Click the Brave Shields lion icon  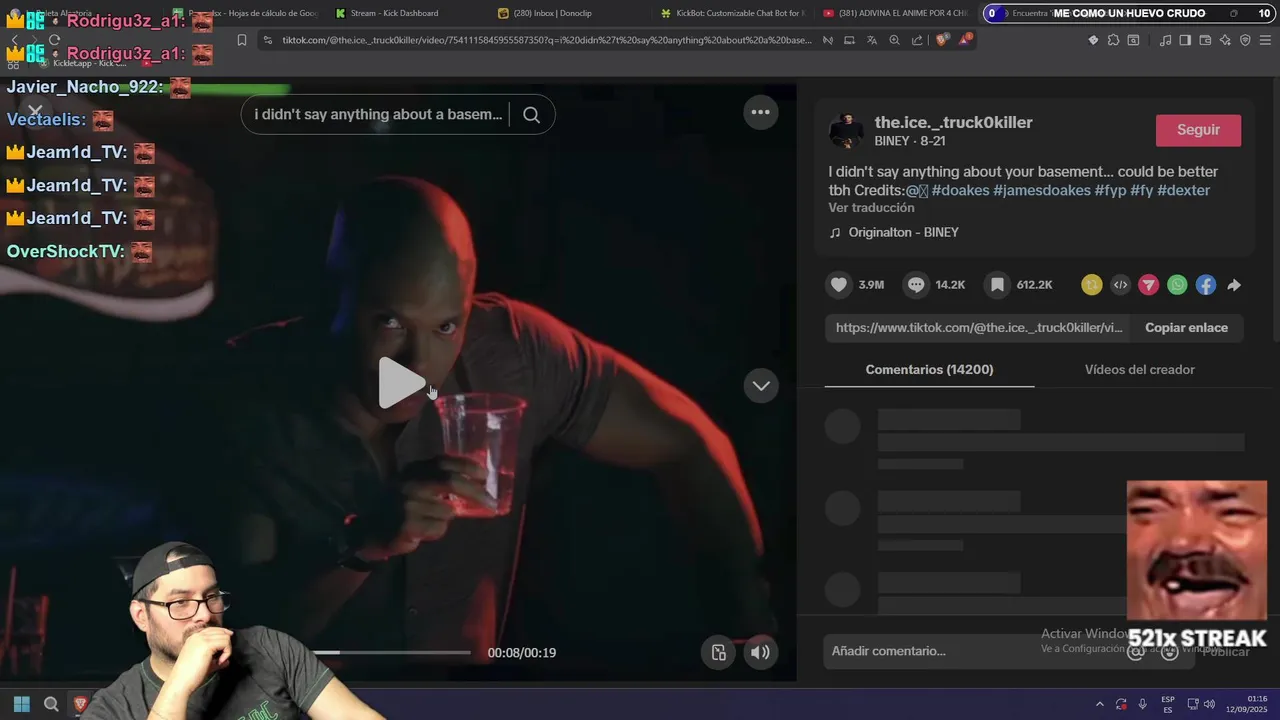[x=941, y=40]
